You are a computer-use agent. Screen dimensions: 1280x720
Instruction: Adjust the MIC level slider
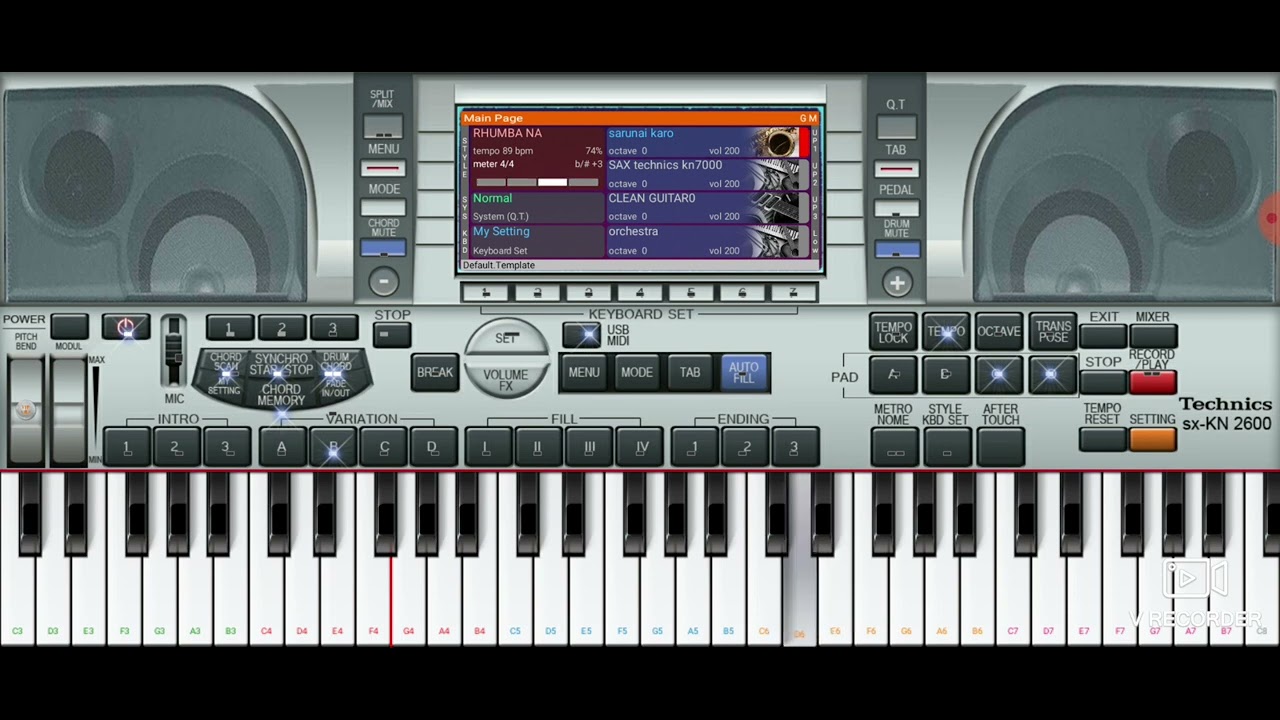click(x=174, y=350)
